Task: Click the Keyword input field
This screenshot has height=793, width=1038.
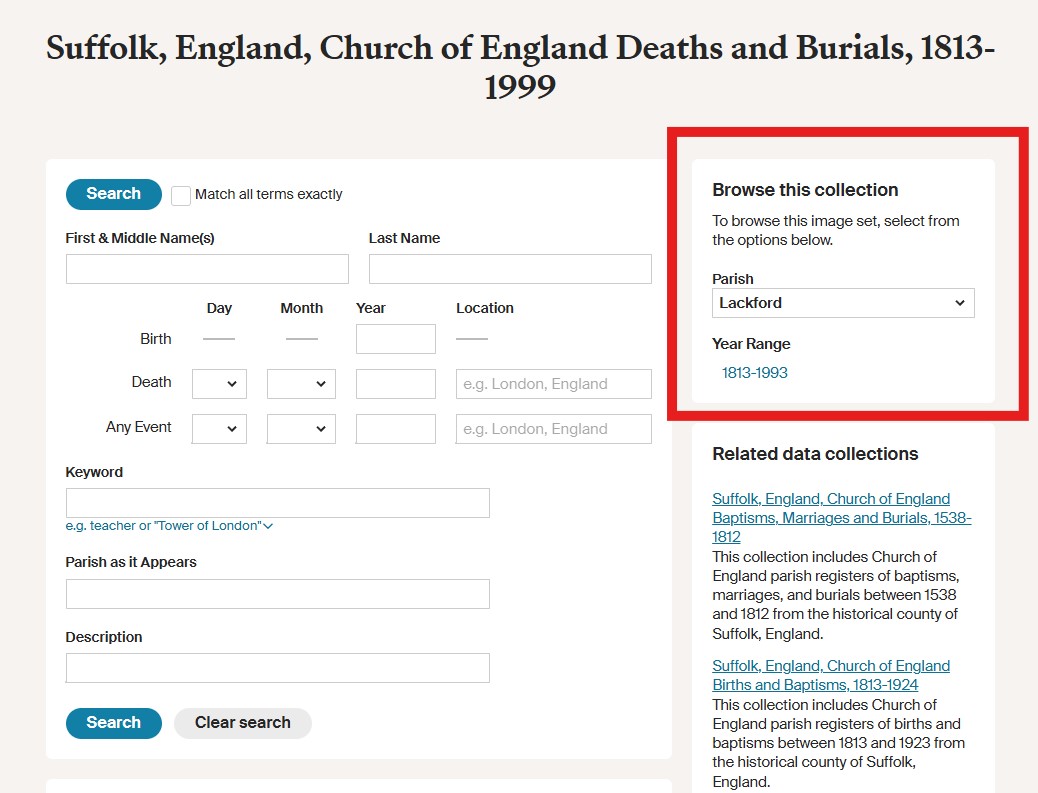Action: [277, 503]
